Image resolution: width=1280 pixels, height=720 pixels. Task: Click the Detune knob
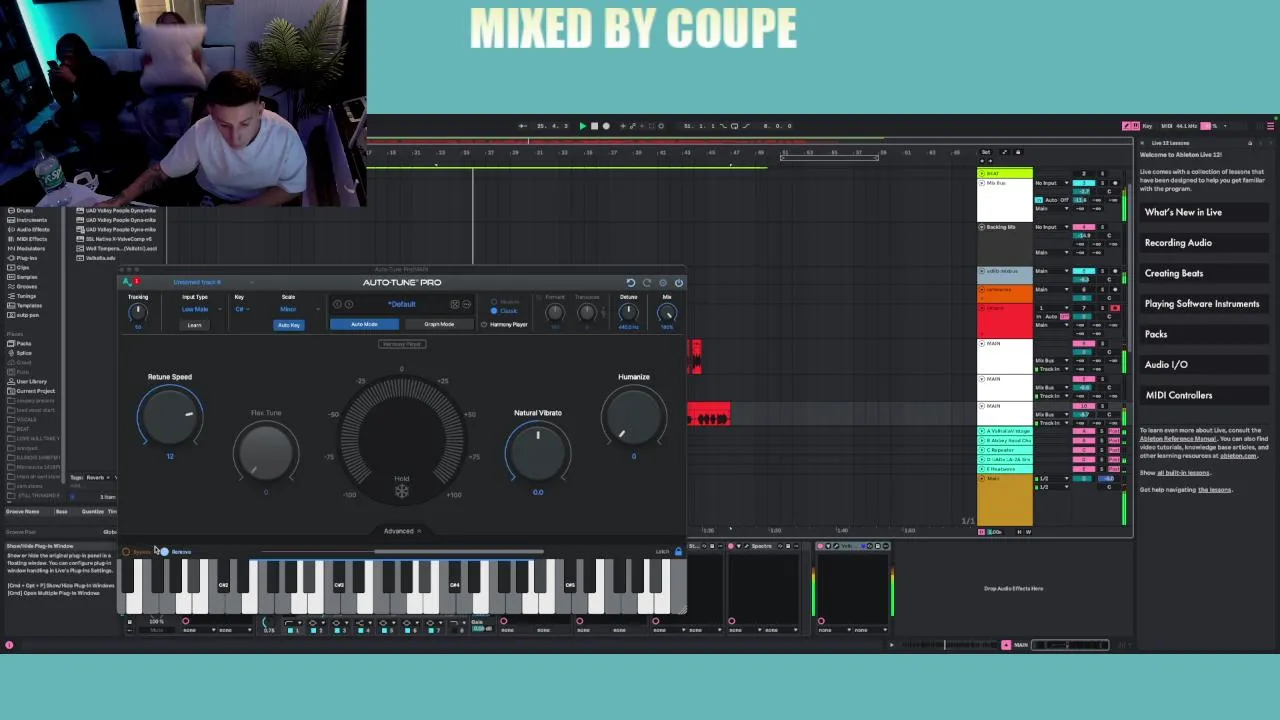click(628, 313)
